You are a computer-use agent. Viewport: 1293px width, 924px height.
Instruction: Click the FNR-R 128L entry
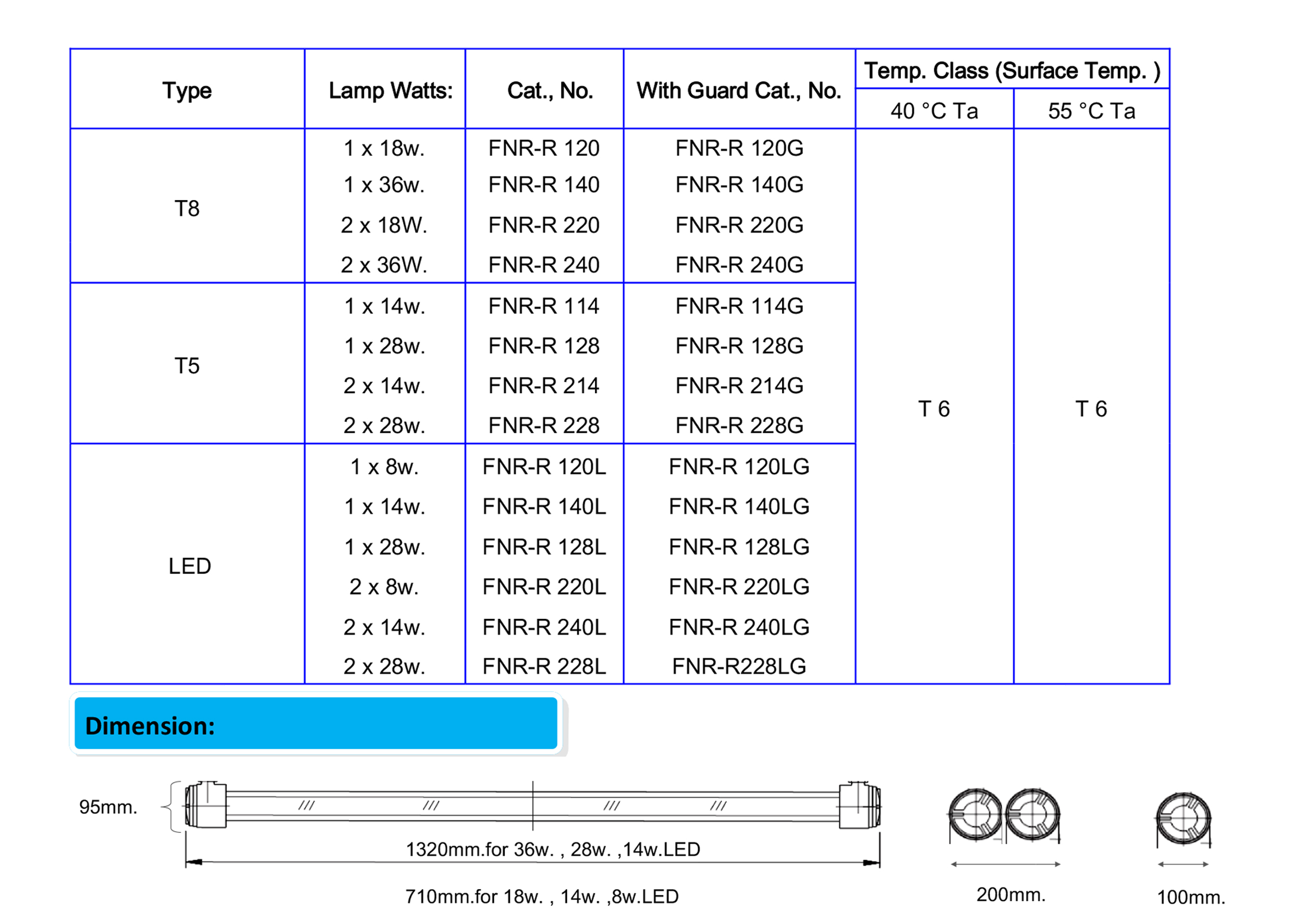point(544,546)
